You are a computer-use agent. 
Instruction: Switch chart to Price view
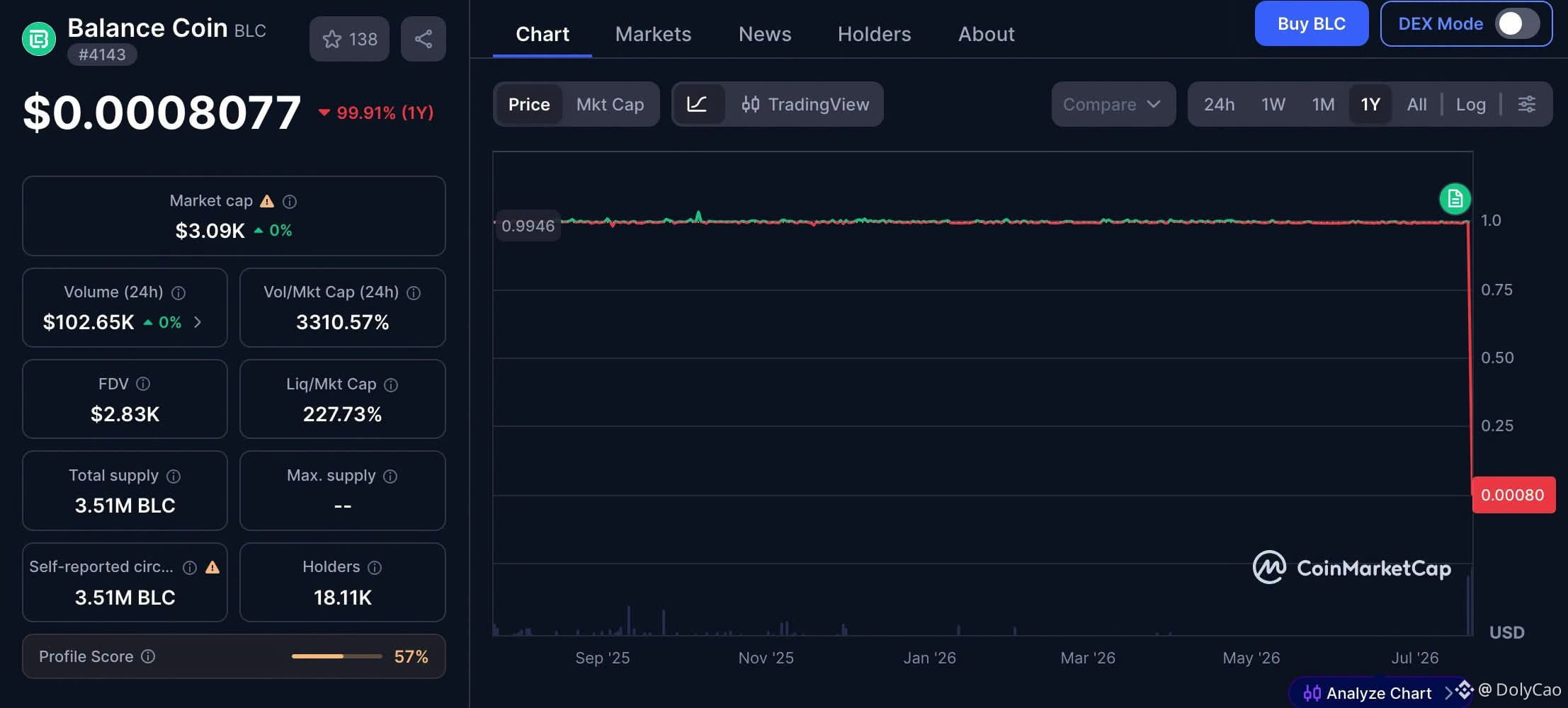click(529, 104)
